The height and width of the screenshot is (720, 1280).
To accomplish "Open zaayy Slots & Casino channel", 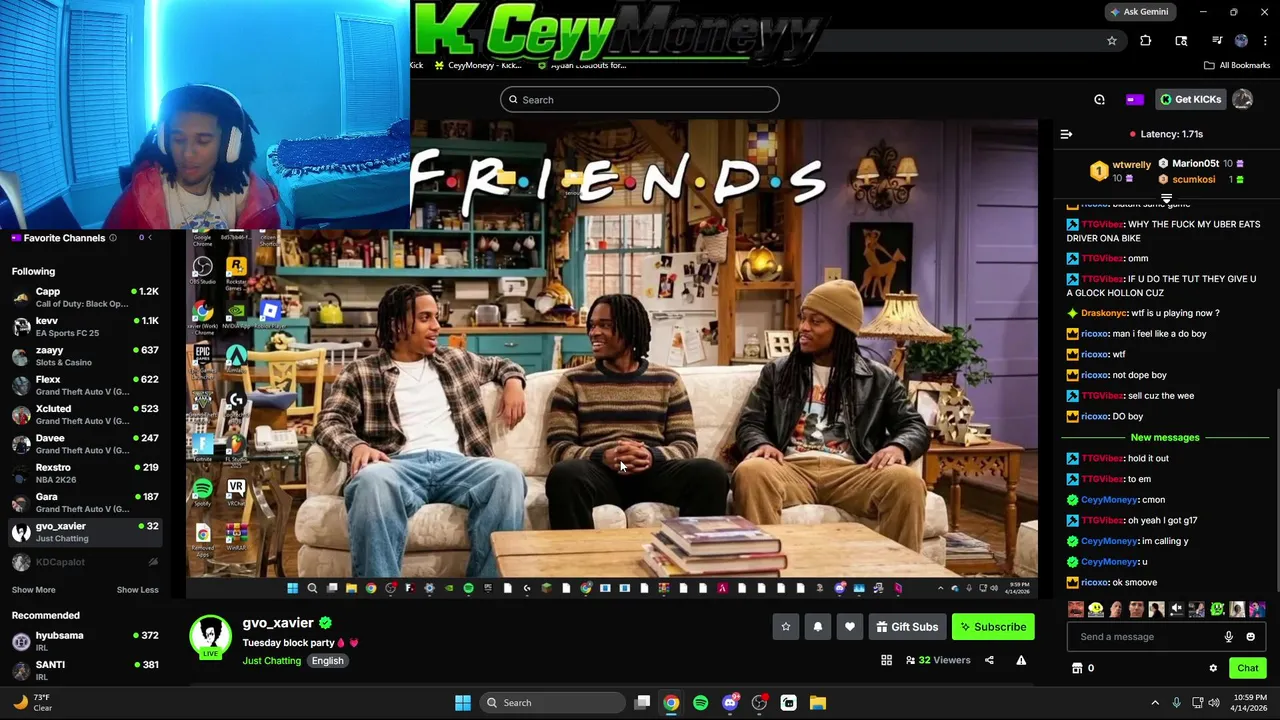I will point(85,356).
